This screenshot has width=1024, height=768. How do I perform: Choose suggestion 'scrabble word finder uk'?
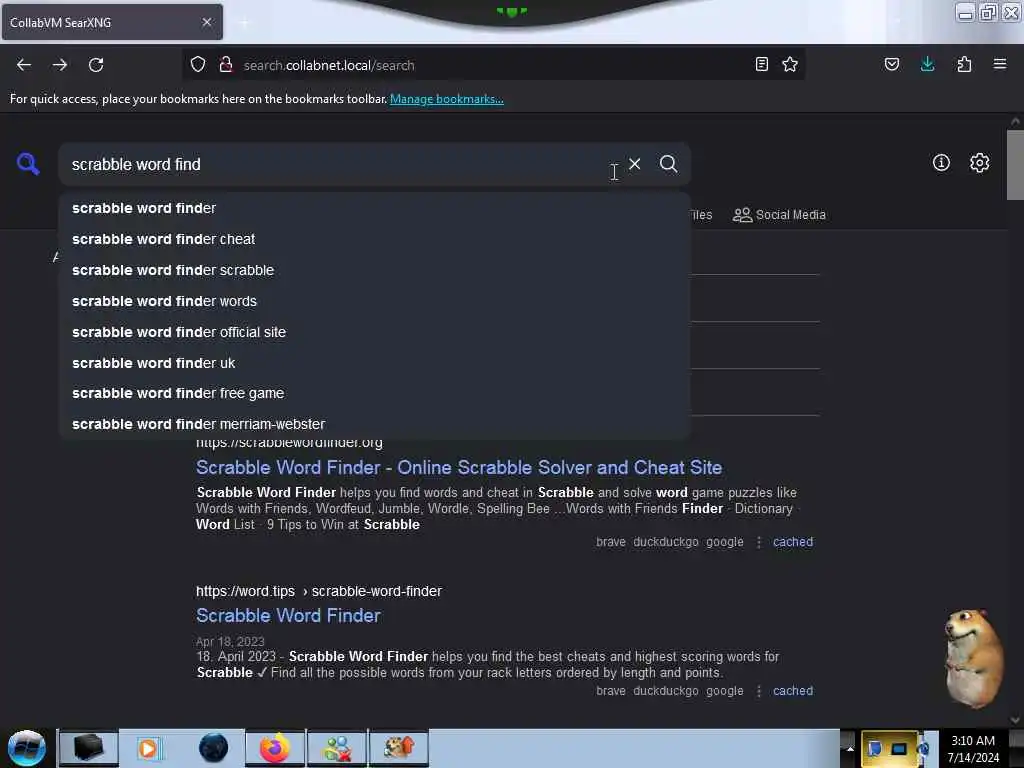(375, 363)
